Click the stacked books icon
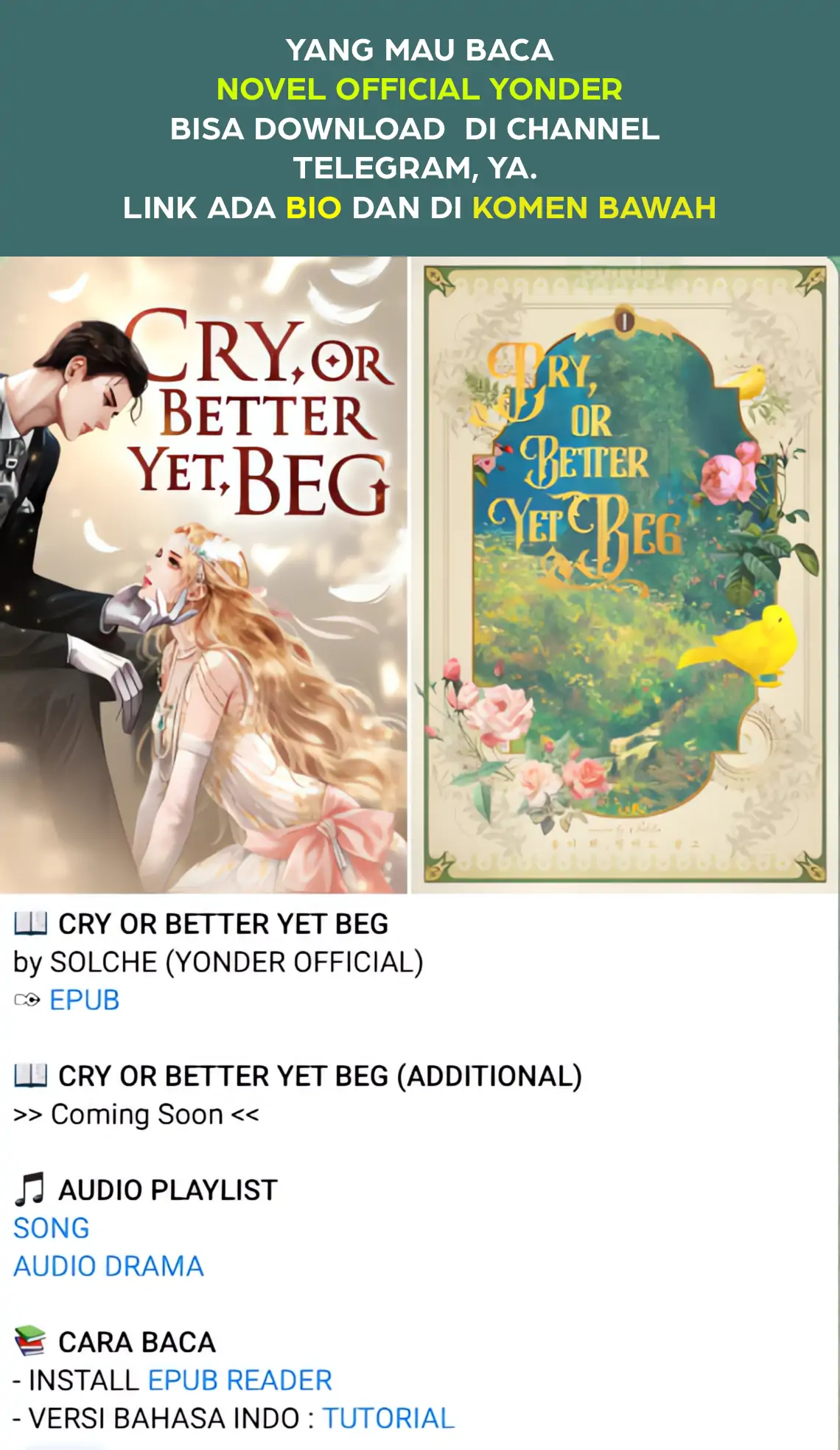This screenshot has height=1450, width=840. point(30,1342)
